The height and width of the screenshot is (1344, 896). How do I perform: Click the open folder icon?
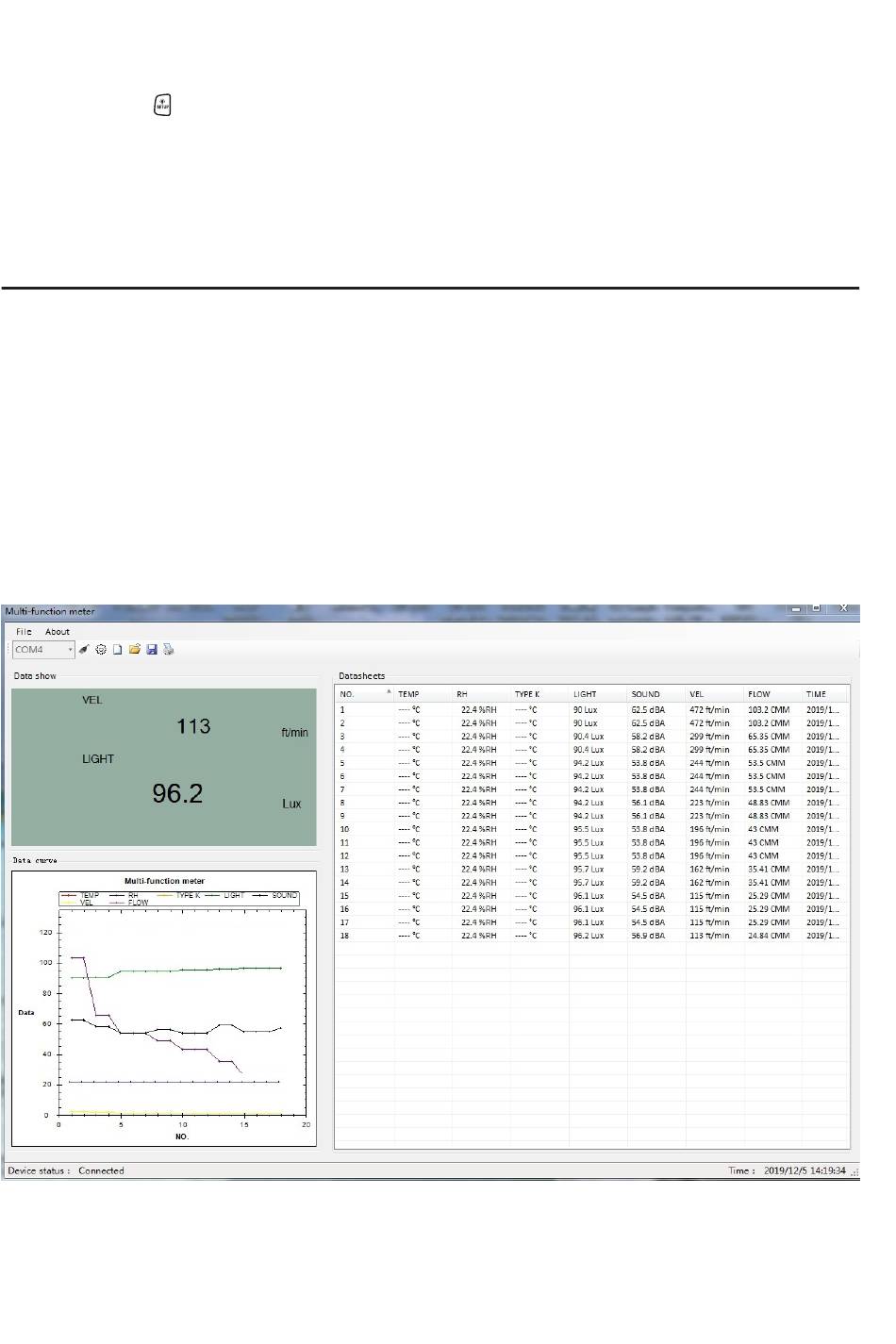135,650
